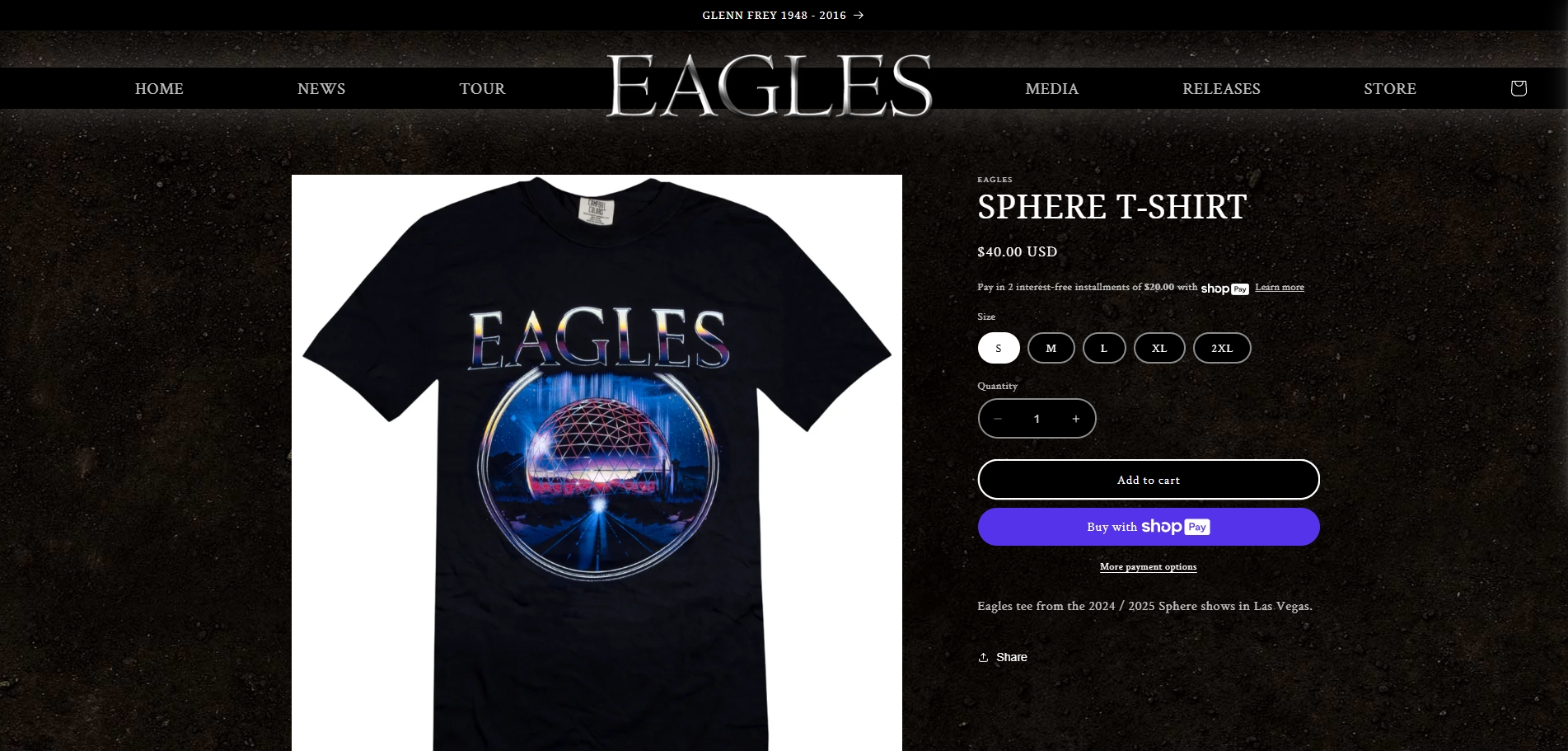The width and height of the screenshot is (1568, 751).
Task: Open More payment options link
Action: 1149,566
